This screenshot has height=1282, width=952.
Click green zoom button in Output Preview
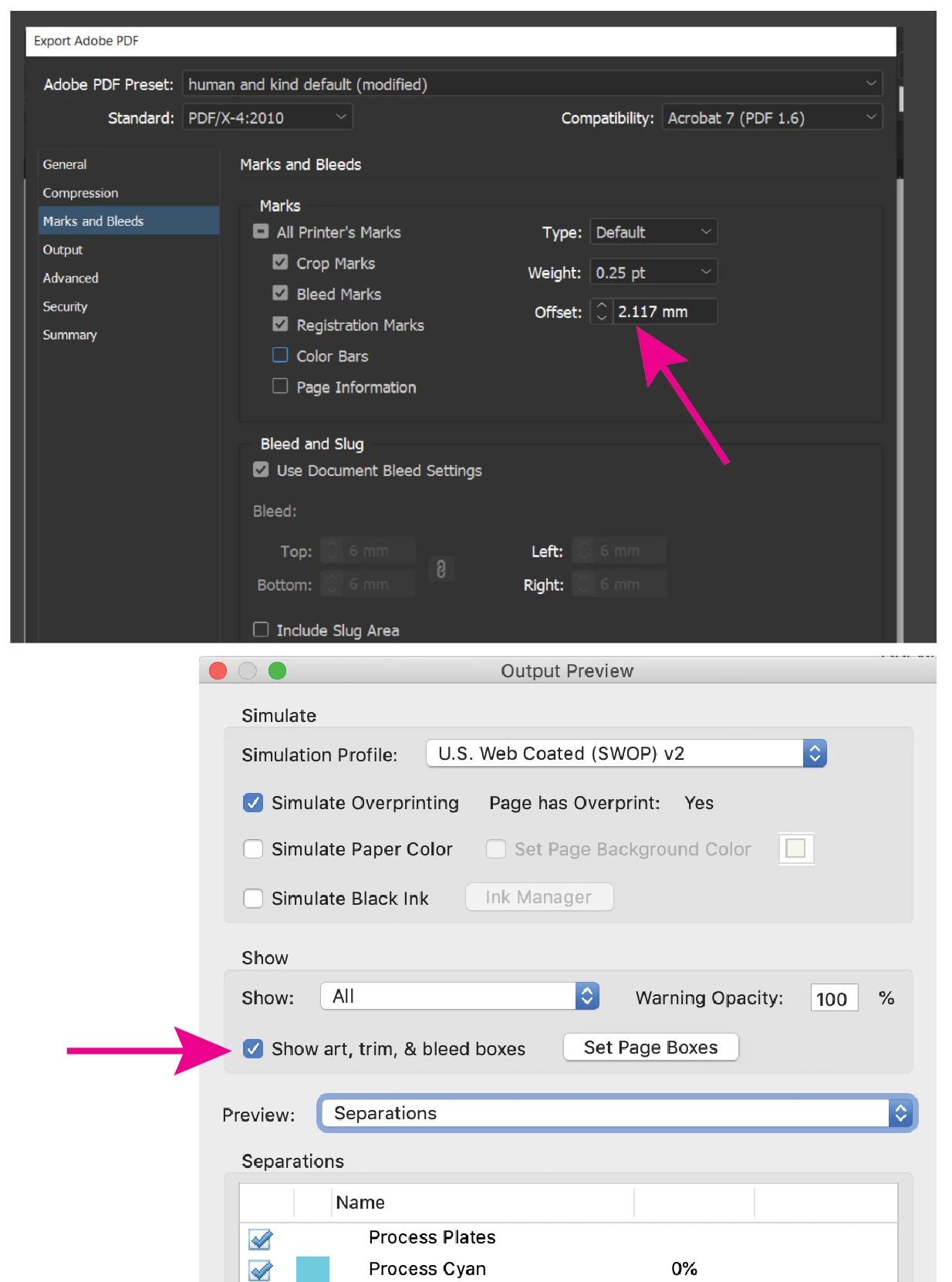pos(277,671)
